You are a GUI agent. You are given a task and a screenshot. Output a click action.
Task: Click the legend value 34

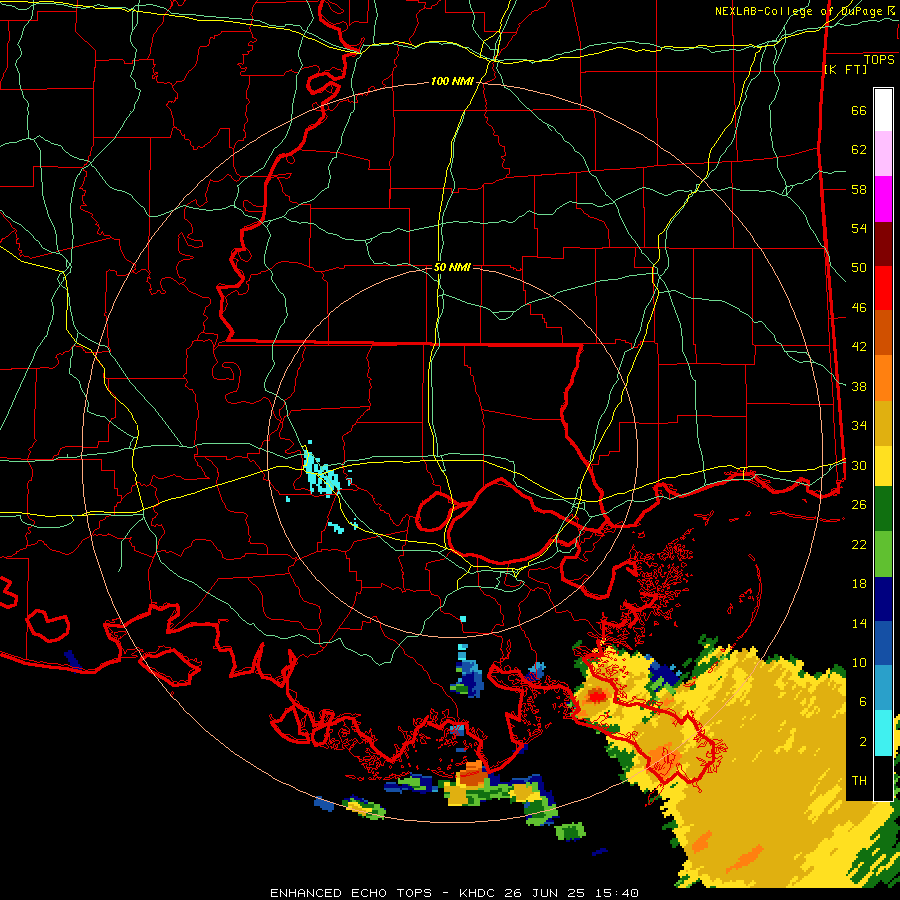pos(859,426)
